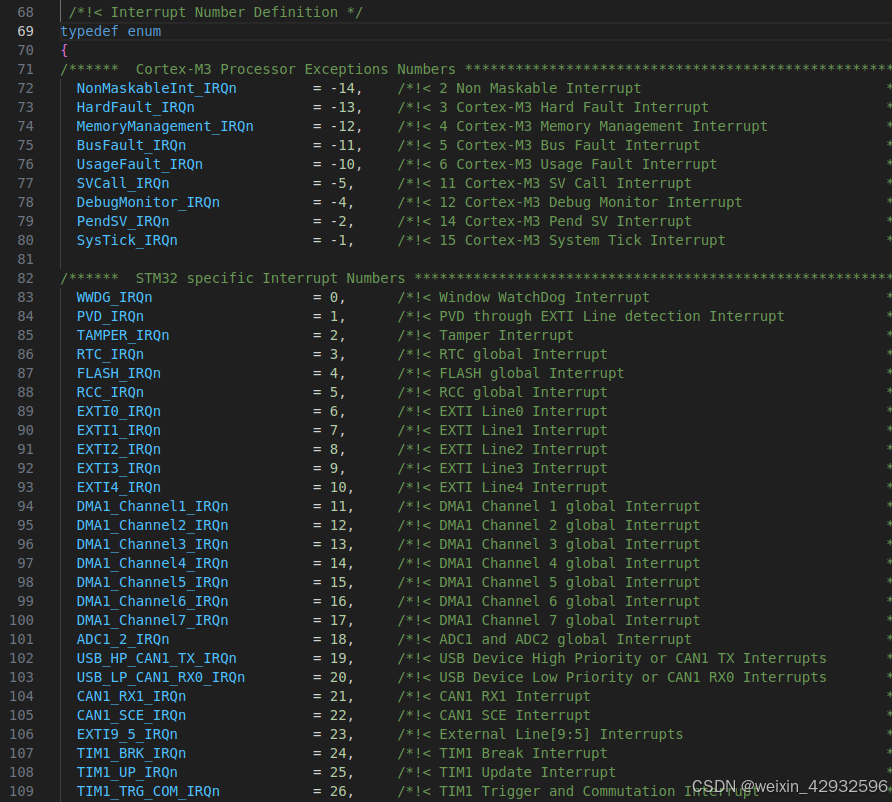
Task: Click TIM1_UP_IRQn identifier
Action: (127, 772)
